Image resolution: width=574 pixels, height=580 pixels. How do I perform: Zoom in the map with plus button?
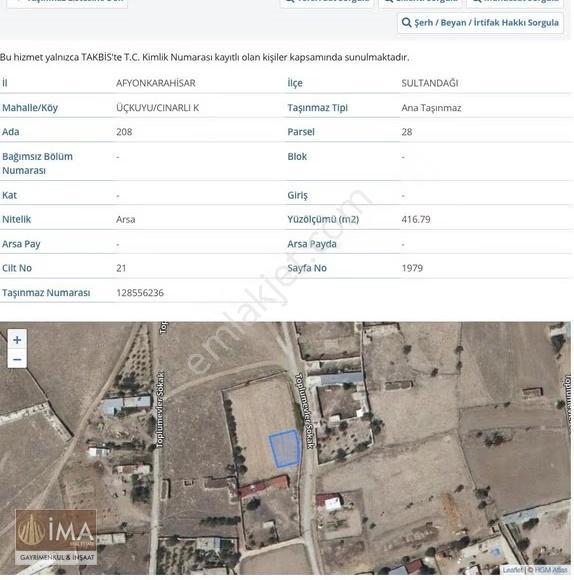(17, 340)
